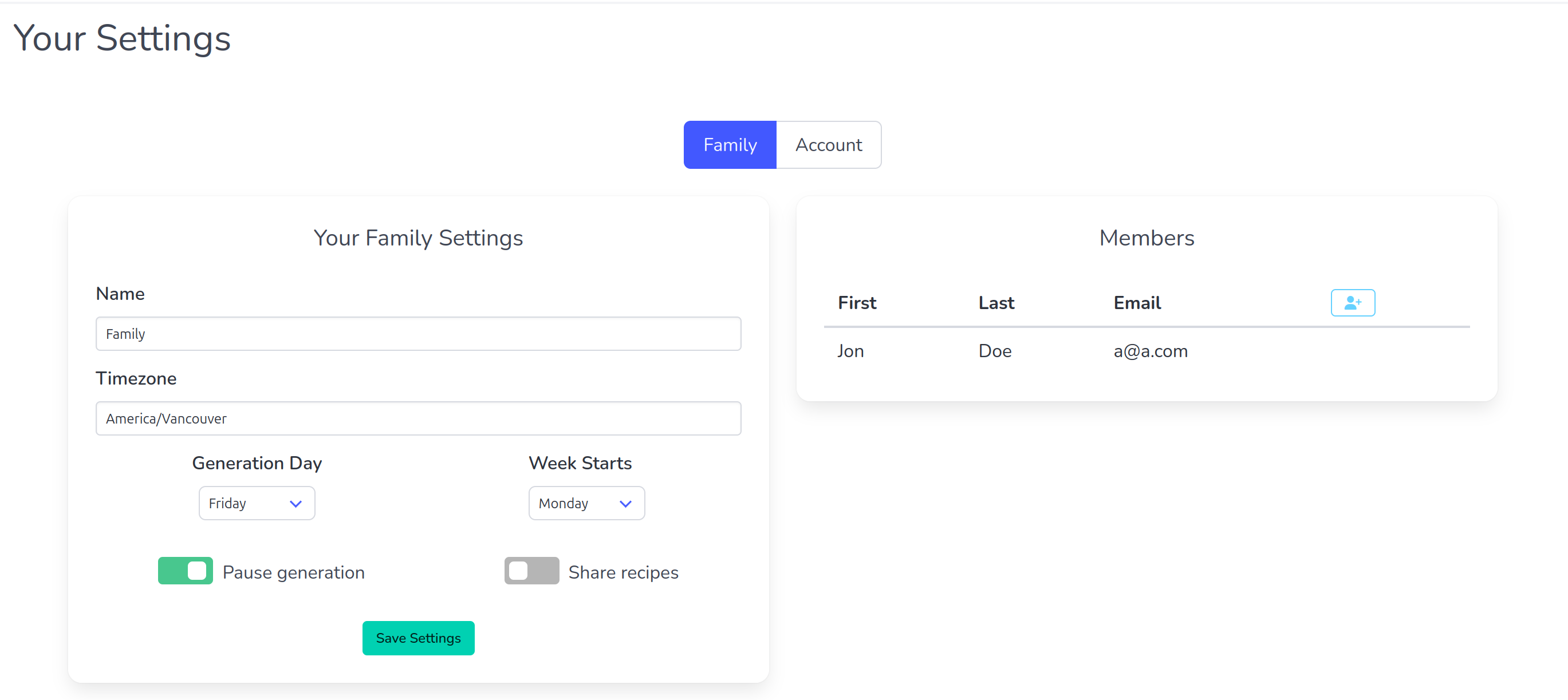Click the Share recipes label text
The height and width of the screenshot is (700, 1568).
coord(623,572)
